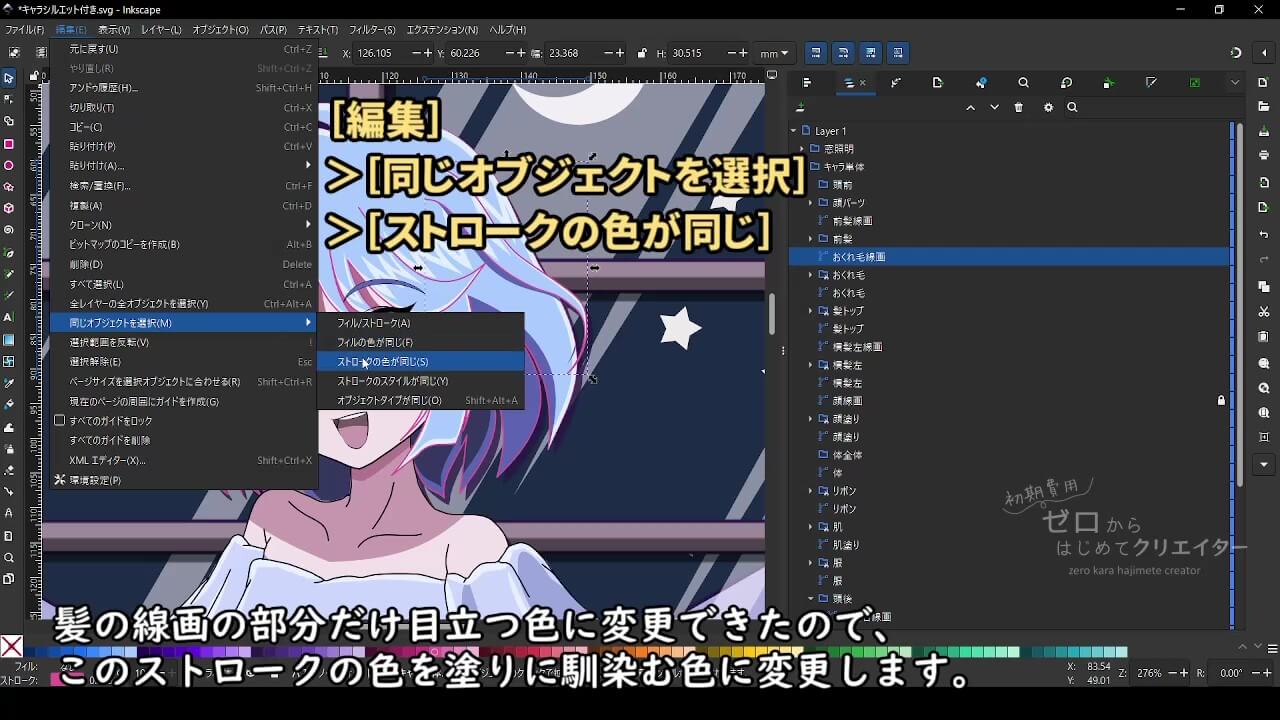The image size is (1280, 720).
Task: Switch to Align and Distribute tab
Action: point(807,83)
